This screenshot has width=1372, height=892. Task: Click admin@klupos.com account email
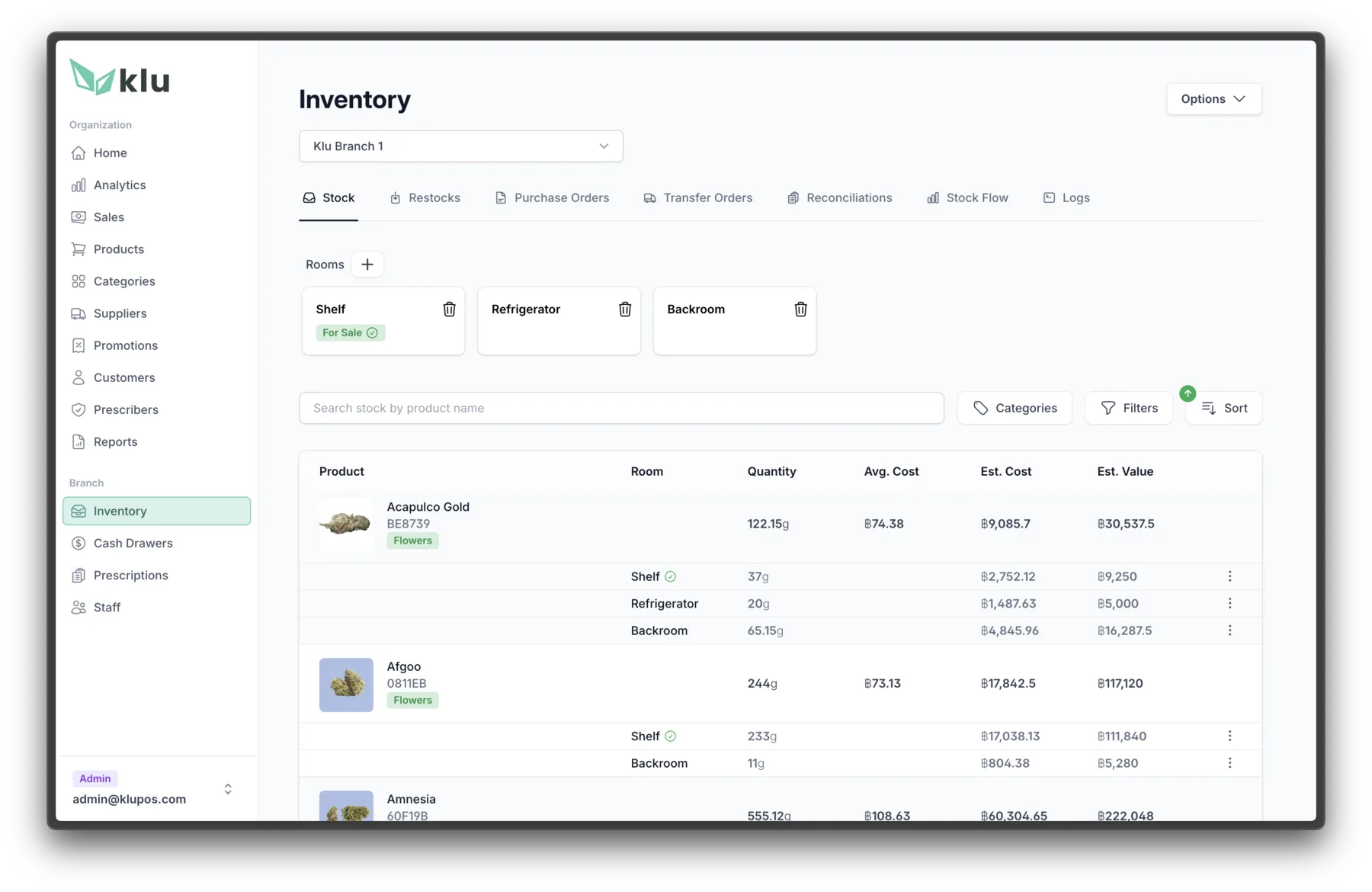[x=129, y=799]
